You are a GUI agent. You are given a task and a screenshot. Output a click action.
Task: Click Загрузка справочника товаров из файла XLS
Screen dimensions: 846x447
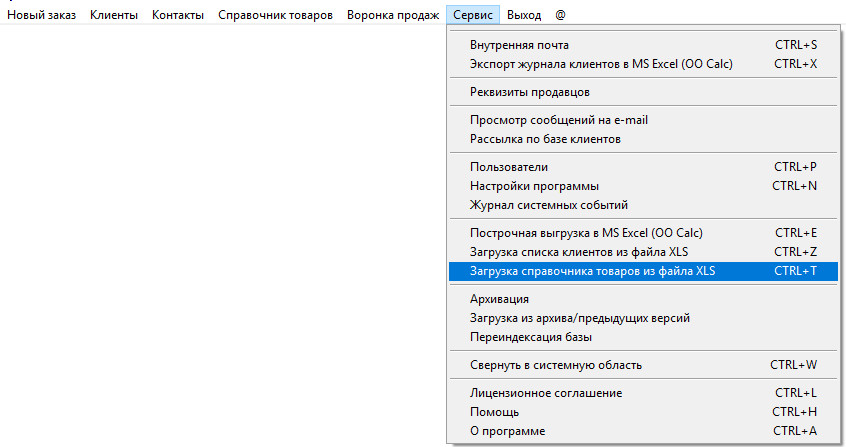pyautogui.click(x=592, y=271)
